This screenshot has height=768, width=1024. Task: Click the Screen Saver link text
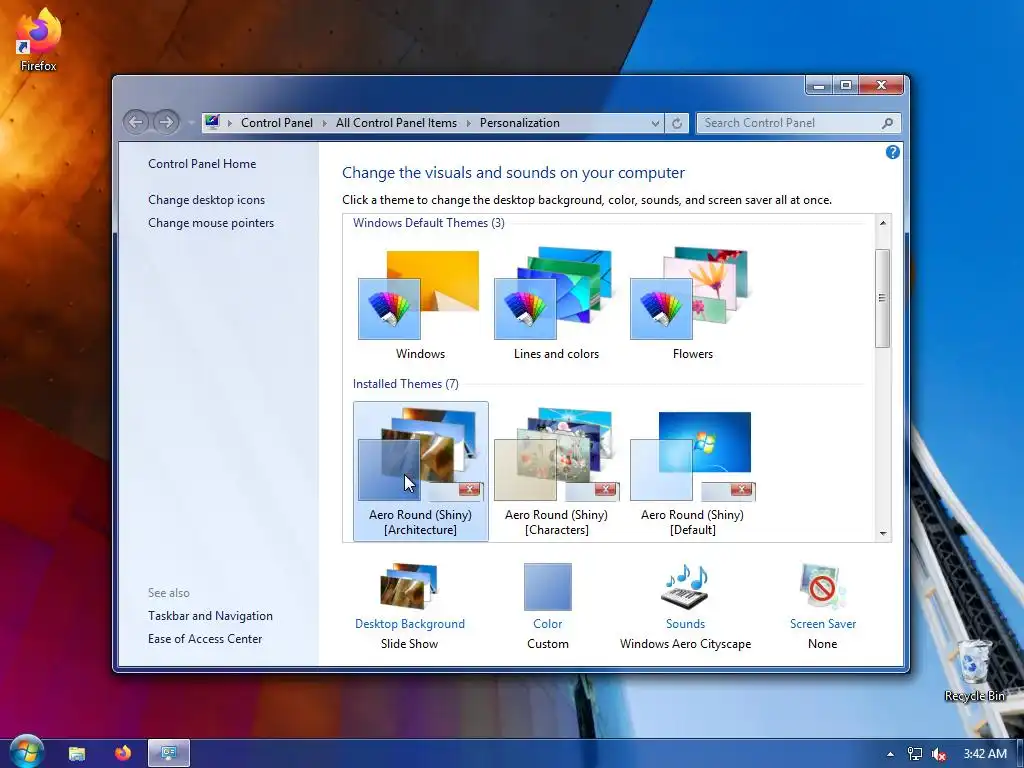pyautogui.click(x=823, y=624)
